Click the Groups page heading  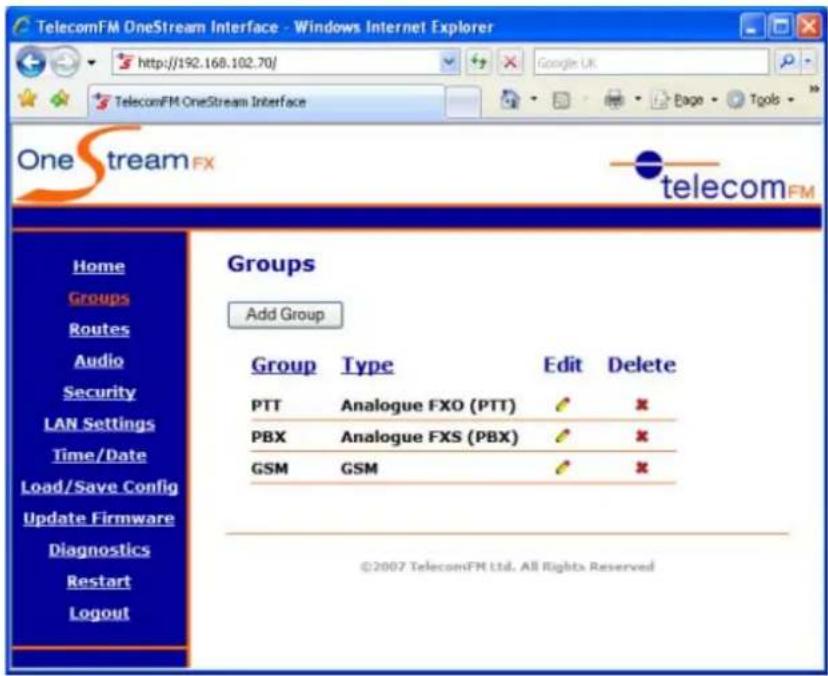(271, 264)
